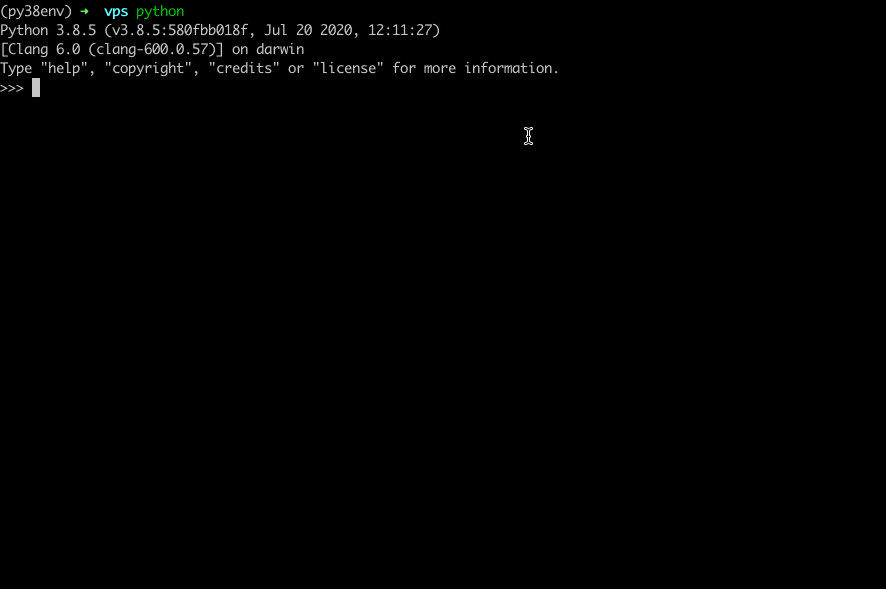The height and width of the screenshot is (589, 886).
Task: Click the cyan vps directory name
Action: point(116,12)
